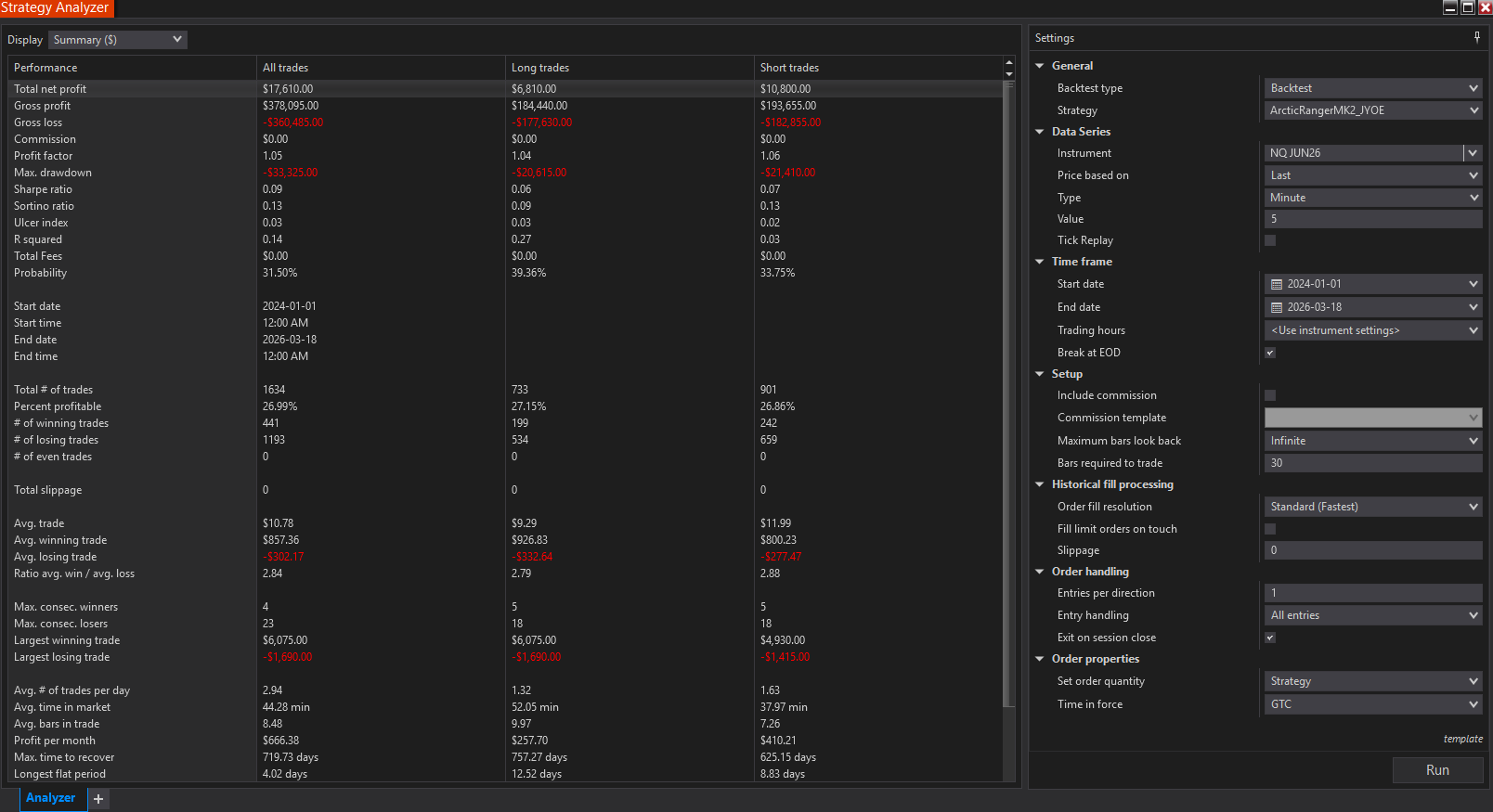This screenshot has width=1493, height=812.
Task: Open the Strategy ArcticRangerMK2_JYOE dropdown
Action: (1372, 110)
